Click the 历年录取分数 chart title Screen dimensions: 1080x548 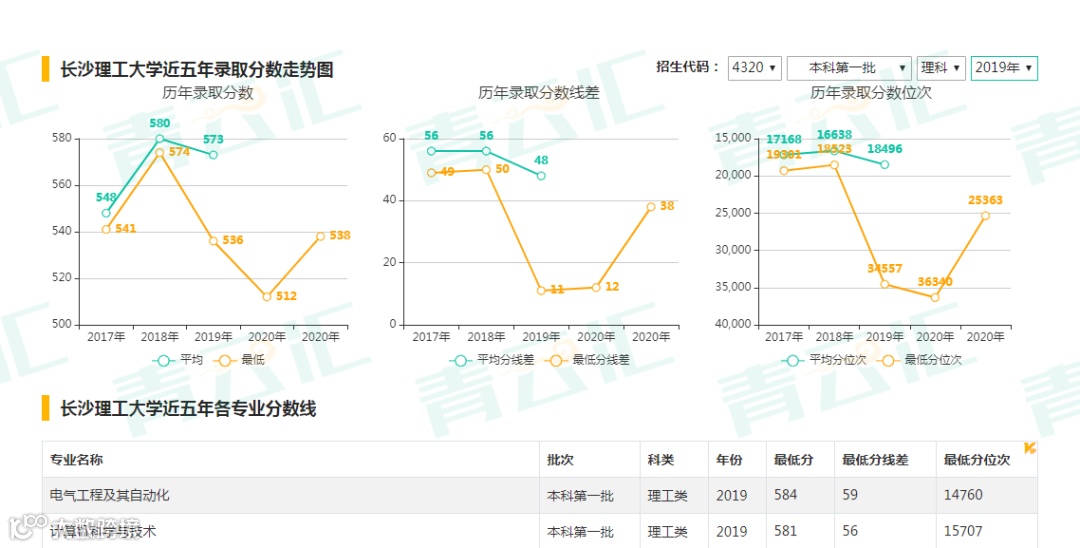208,93
